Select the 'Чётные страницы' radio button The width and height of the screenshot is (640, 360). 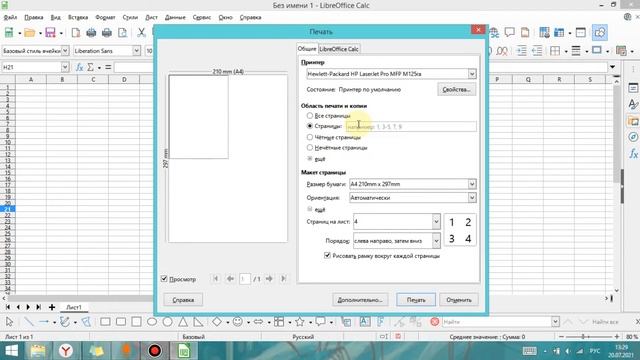coord(310,137)
